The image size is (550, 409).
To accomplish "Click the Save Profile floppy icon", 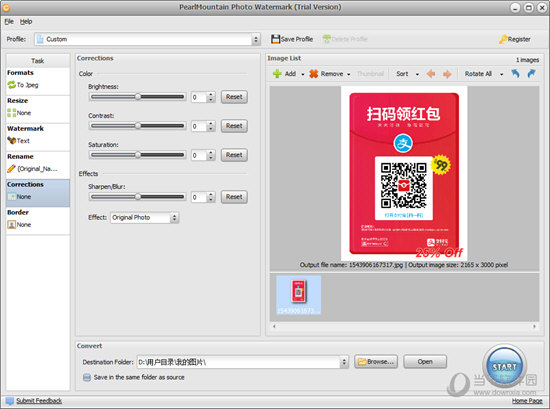I will [275, 39].
